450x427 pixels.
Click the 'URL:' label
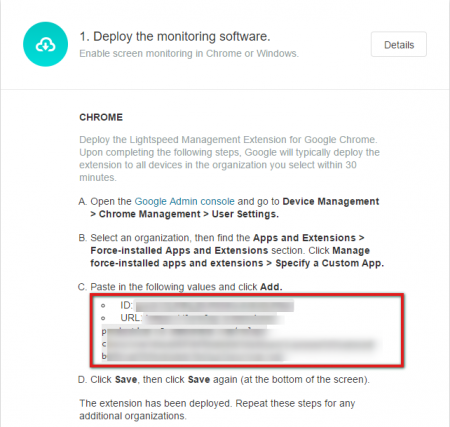click(131, 318)
